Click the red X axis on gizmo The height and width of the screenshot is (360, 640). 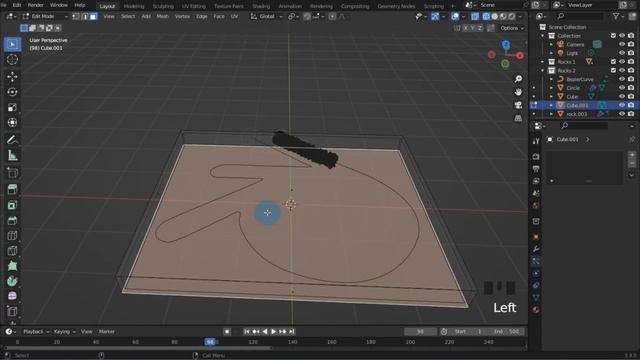pyautogui.click(x=520, y=56)
